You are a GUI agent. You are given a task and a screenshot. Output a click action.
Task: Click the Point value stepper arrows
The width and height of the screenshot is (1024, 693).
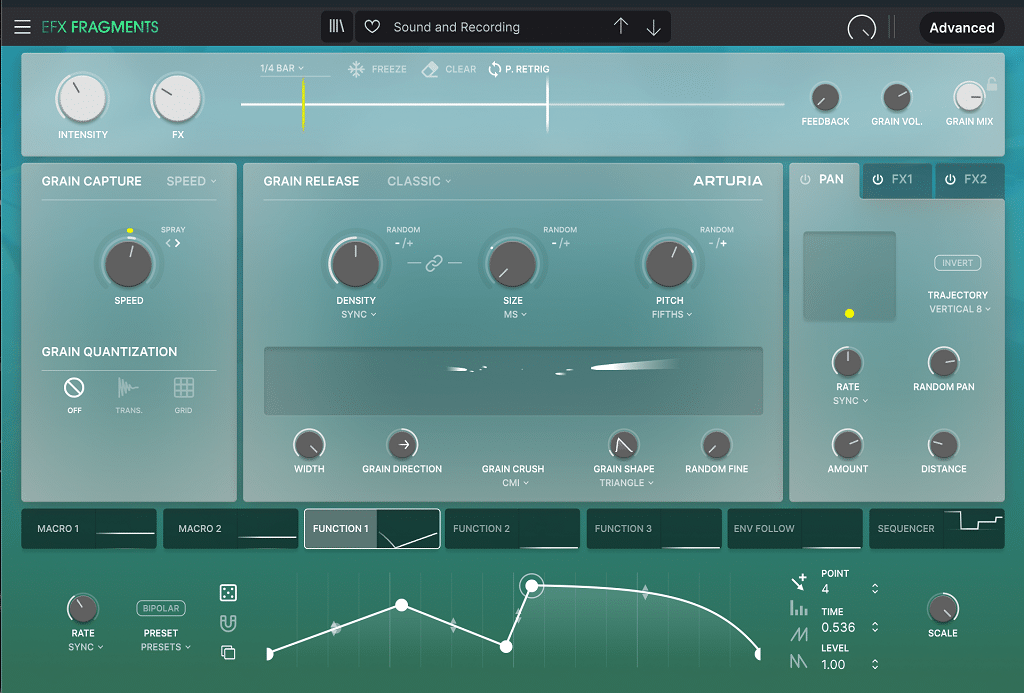coord(874,588)
